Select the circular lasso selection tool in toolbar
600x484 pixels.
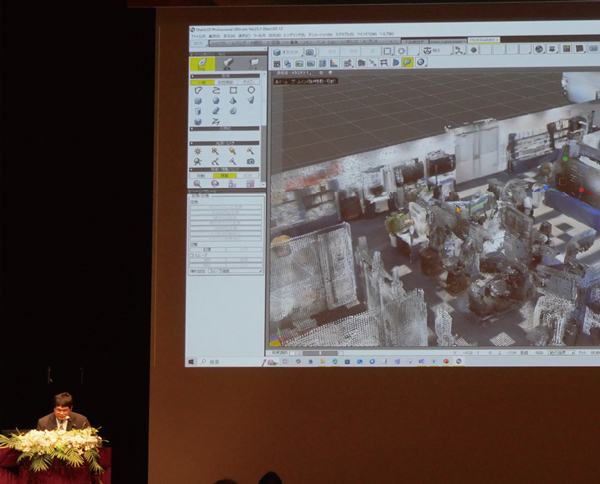pos(401,51)
